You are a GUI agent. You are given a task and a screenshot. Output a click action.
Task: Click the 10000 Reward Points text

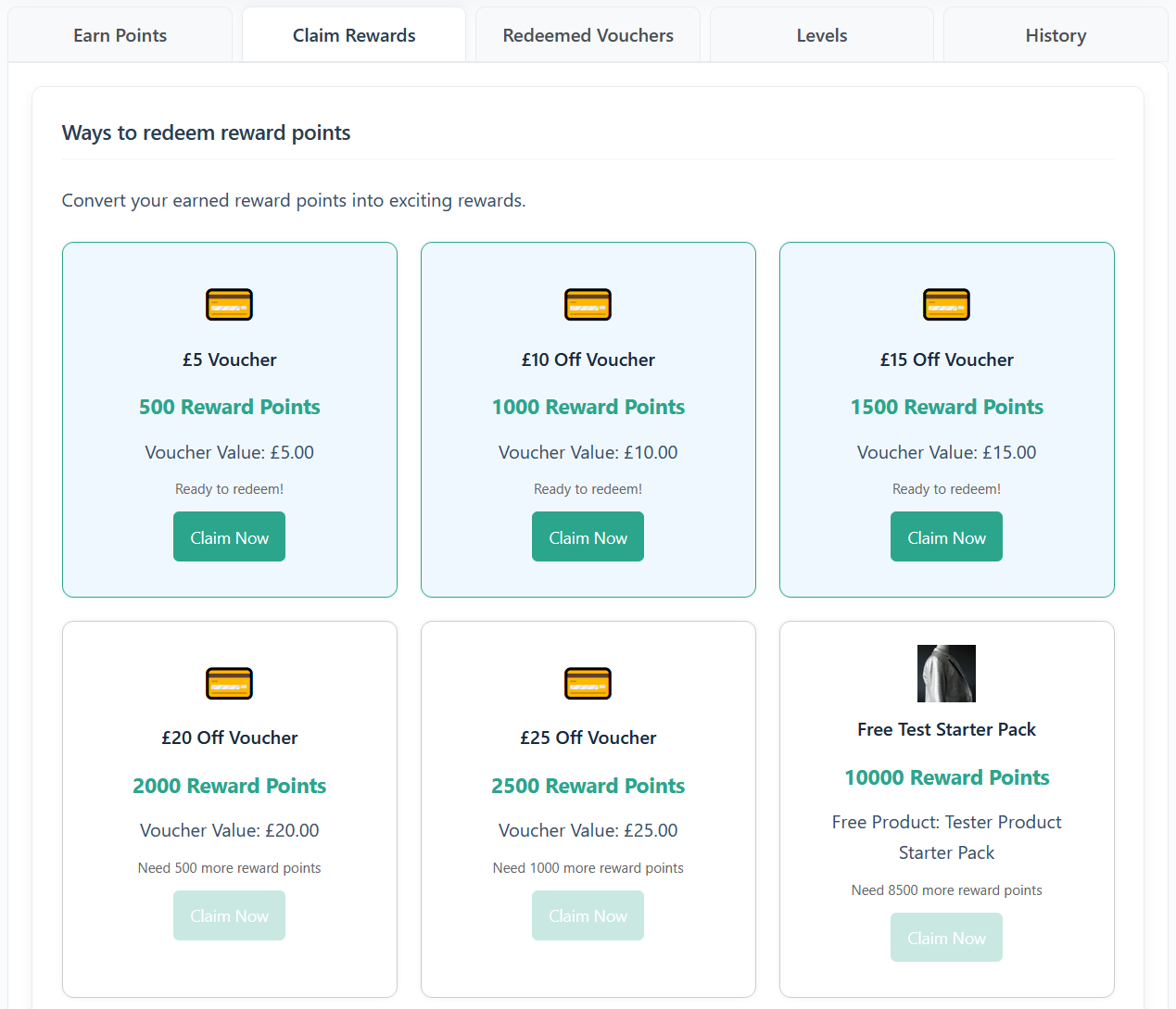(946, 777)
